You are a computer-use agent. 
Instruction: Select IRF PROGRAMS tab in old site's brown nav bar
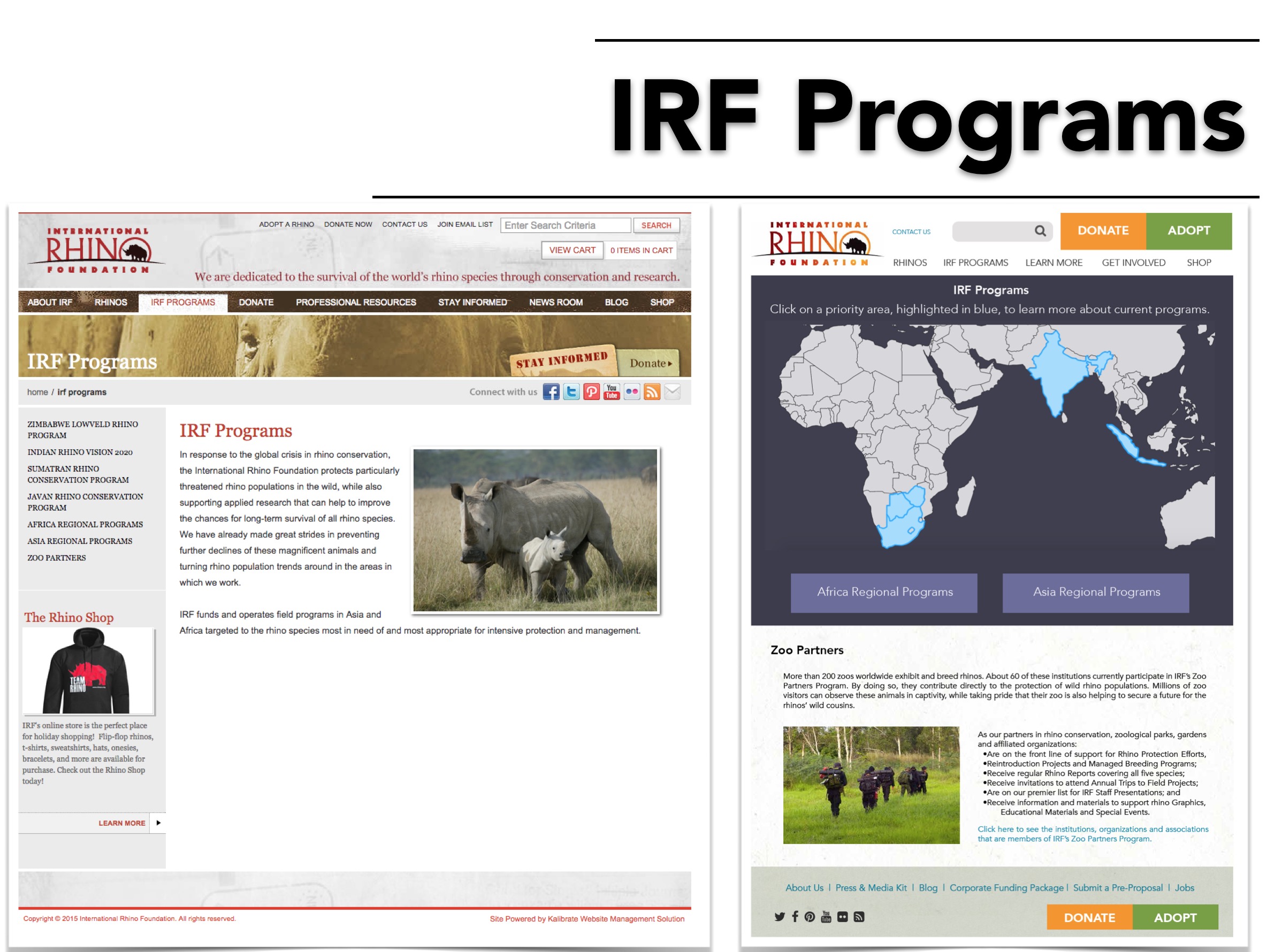click(183, 302)
